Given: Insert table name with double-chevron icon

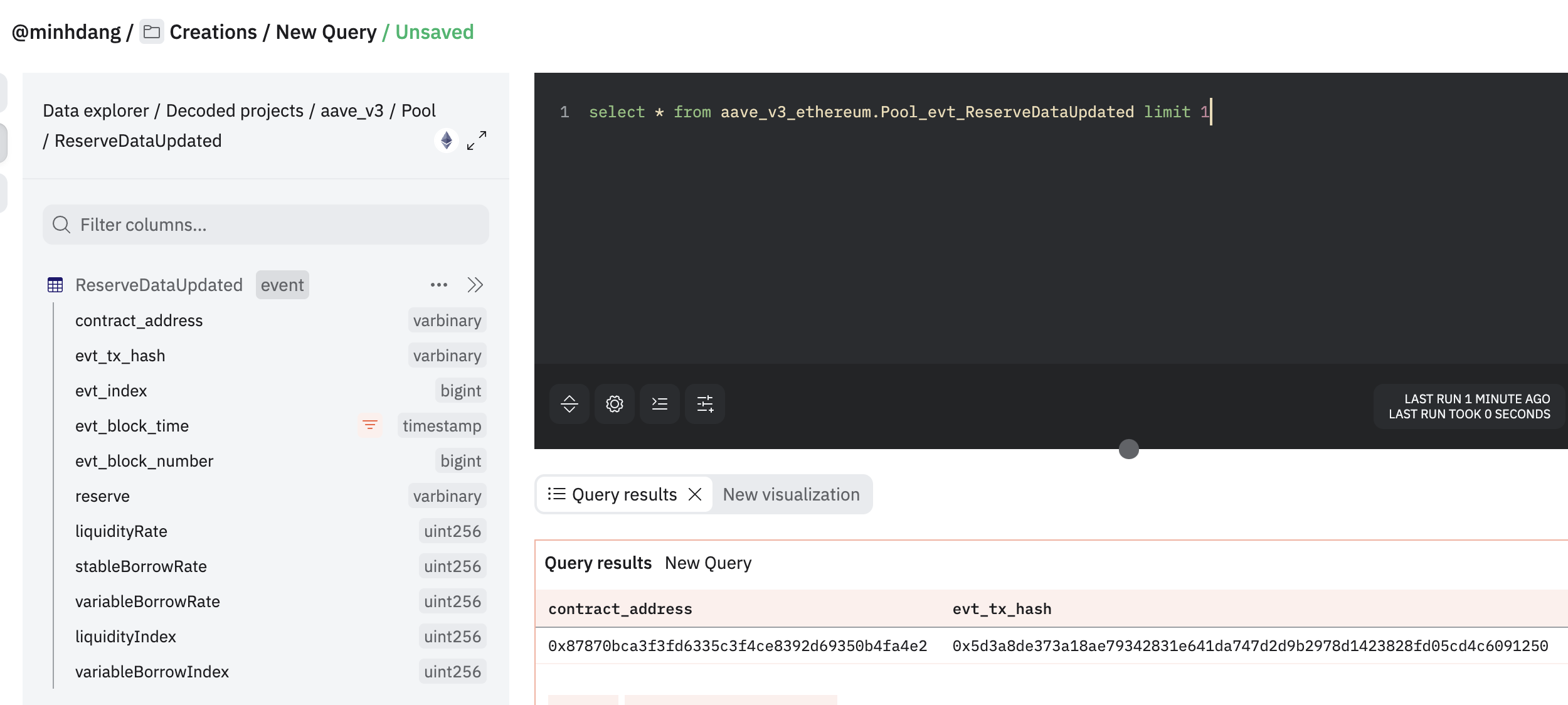Looking at the screenshot, I should (475, 285).
